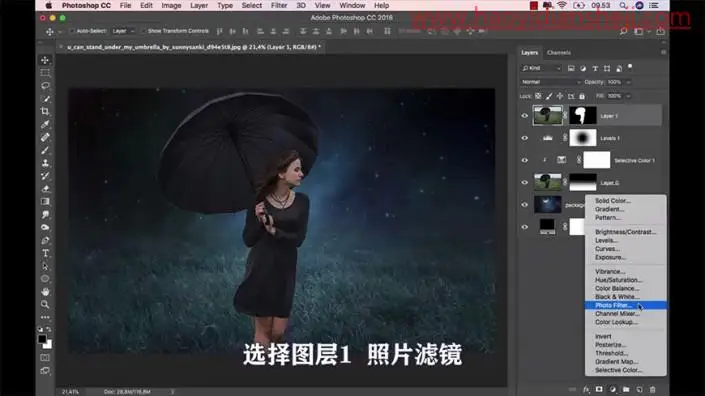The width and height of the screenshot is (705, 396).
Task: Click the delete layer trash icon
Action: click(652, 389)
